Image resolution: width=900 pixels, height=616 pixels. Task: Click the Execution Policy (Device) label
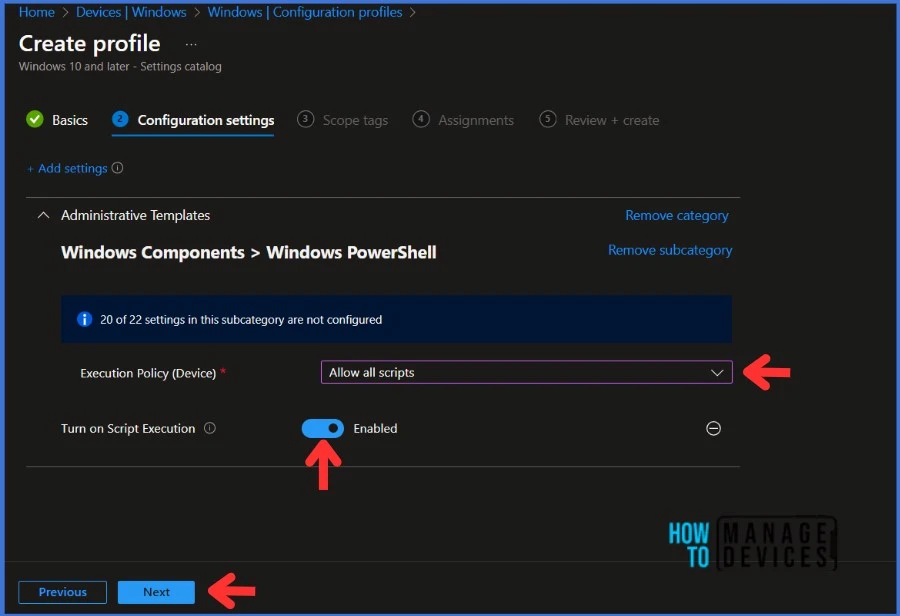click(148, 373)
